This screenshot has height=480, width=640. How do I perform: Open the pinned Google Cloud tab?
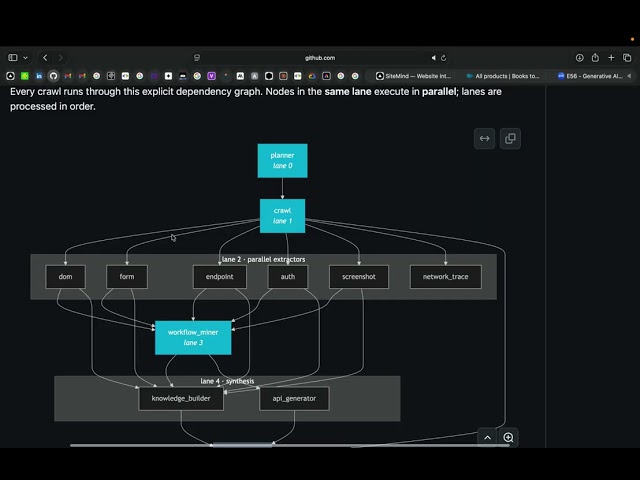312,76
